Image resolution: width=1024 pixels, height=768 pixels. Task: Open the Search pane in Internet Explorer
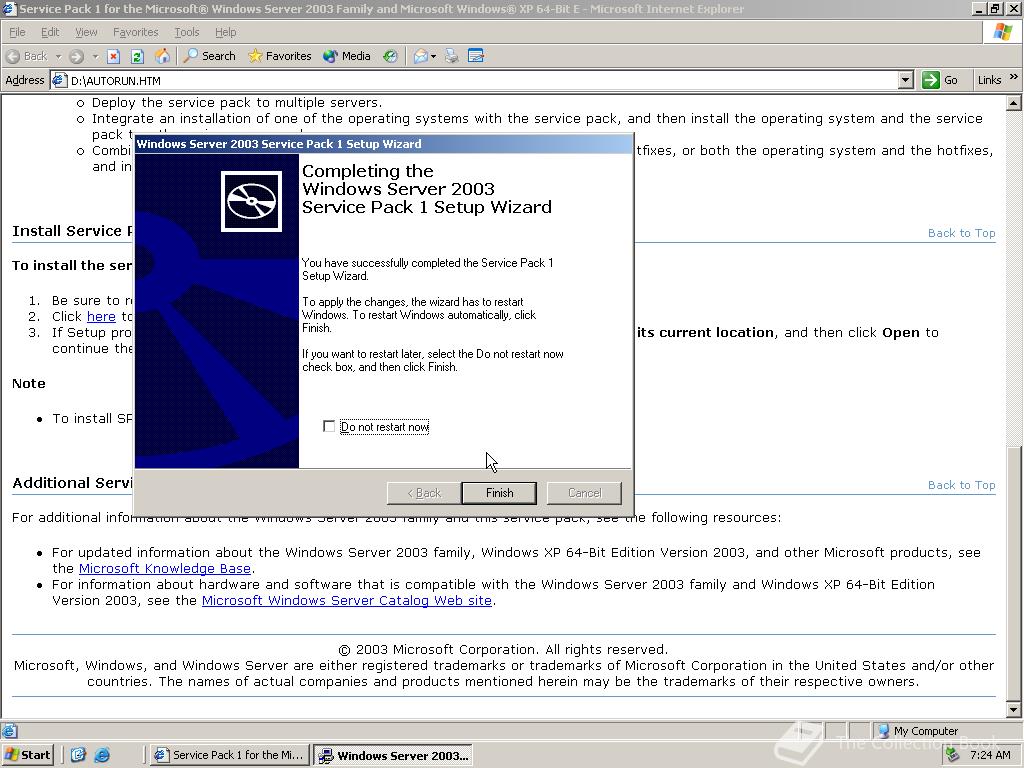[x=209, y=56]
